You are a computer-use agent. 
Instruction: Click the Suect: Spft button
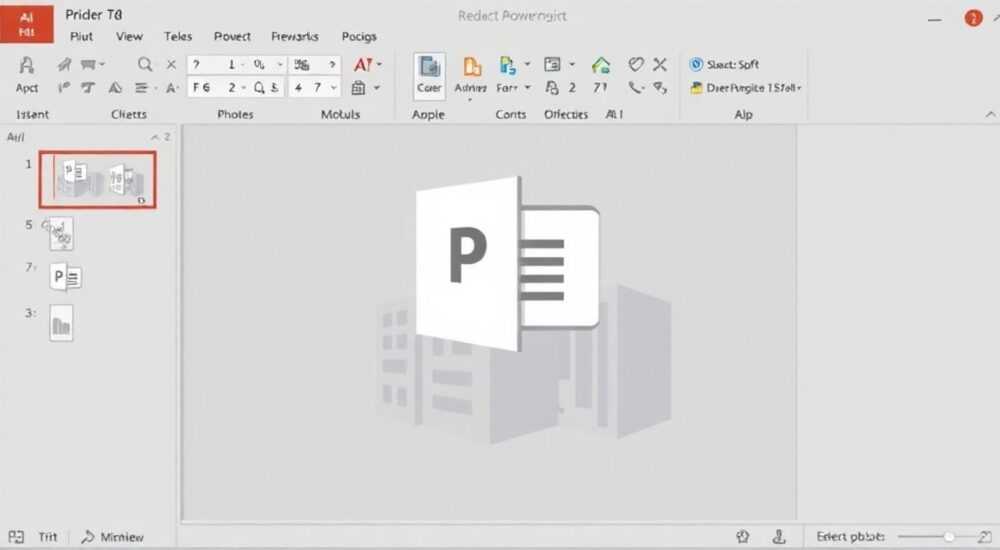pos(724,64)
